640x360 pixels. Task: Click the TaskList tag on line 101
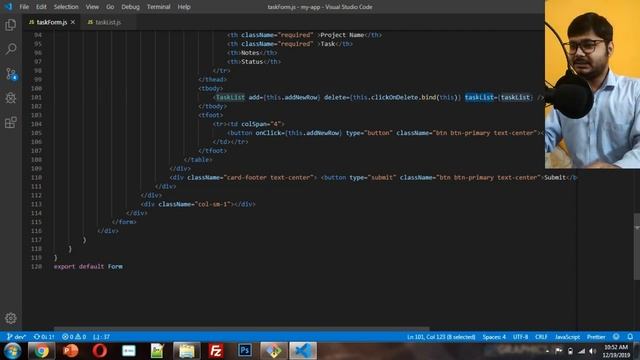tap(230, 97)
